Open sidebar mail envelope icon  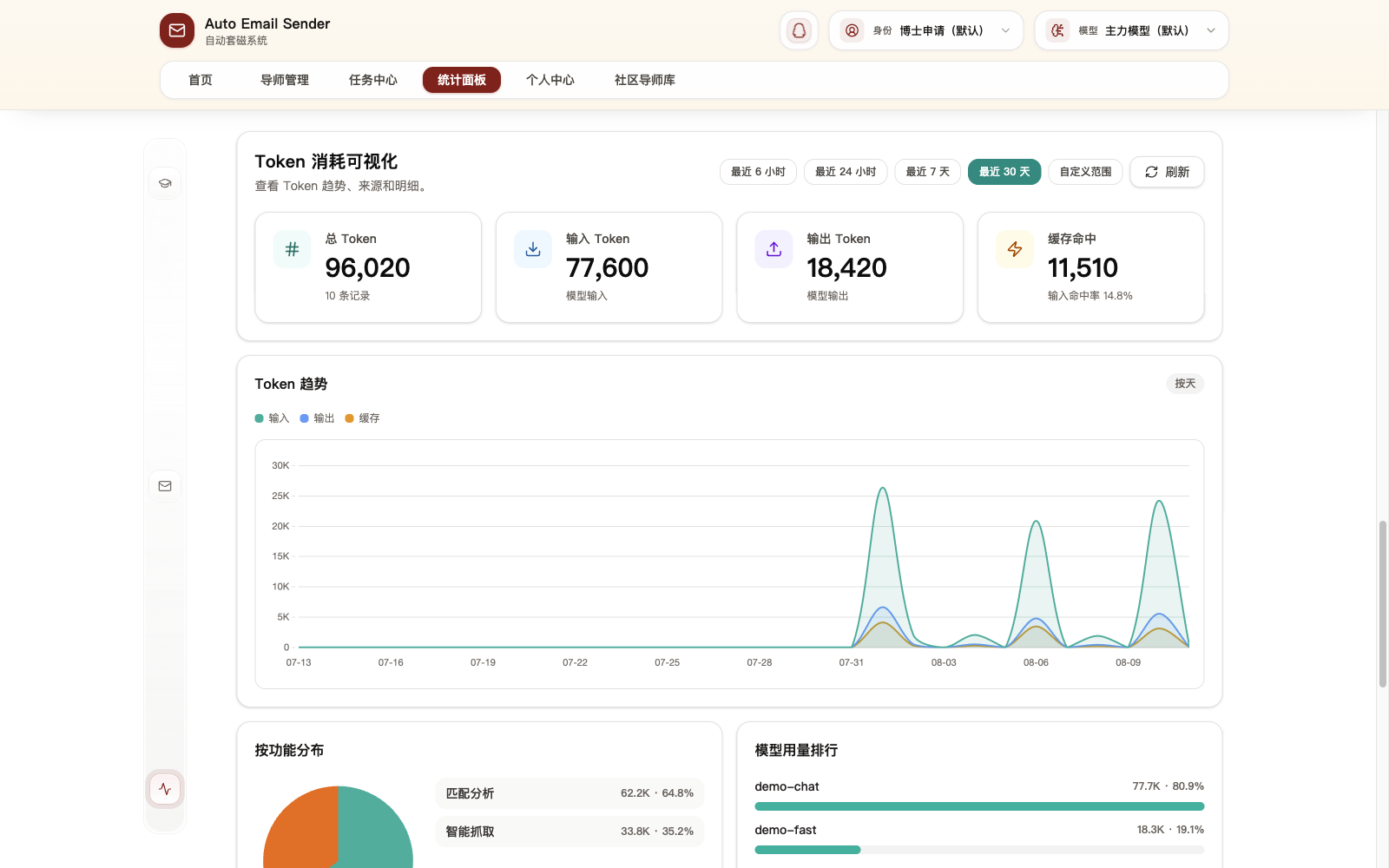coord(165,486)
